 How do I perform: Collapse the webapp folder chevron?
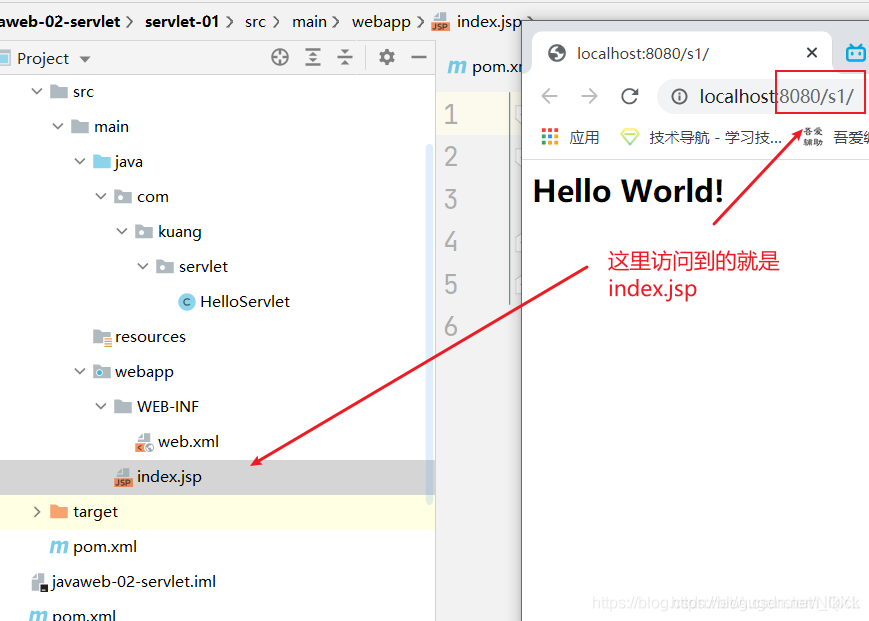(80, 371)
